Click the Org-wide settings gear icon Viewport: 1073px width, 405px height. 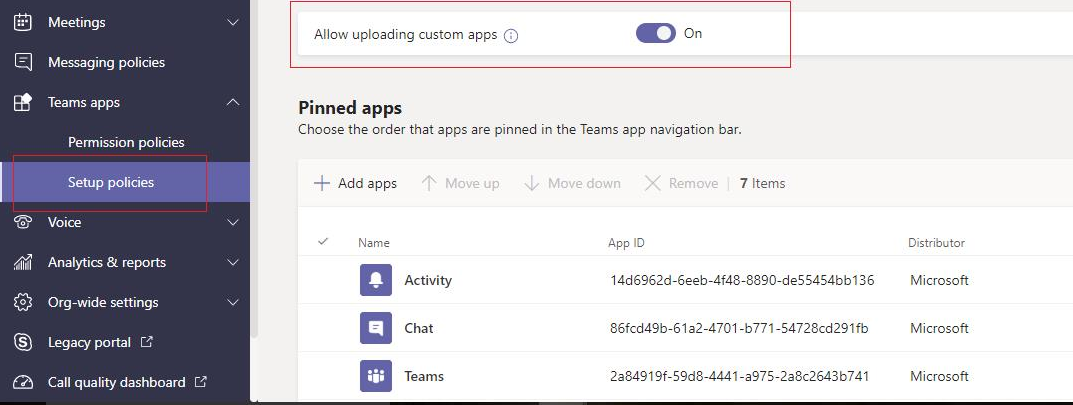tap(23, 302)
